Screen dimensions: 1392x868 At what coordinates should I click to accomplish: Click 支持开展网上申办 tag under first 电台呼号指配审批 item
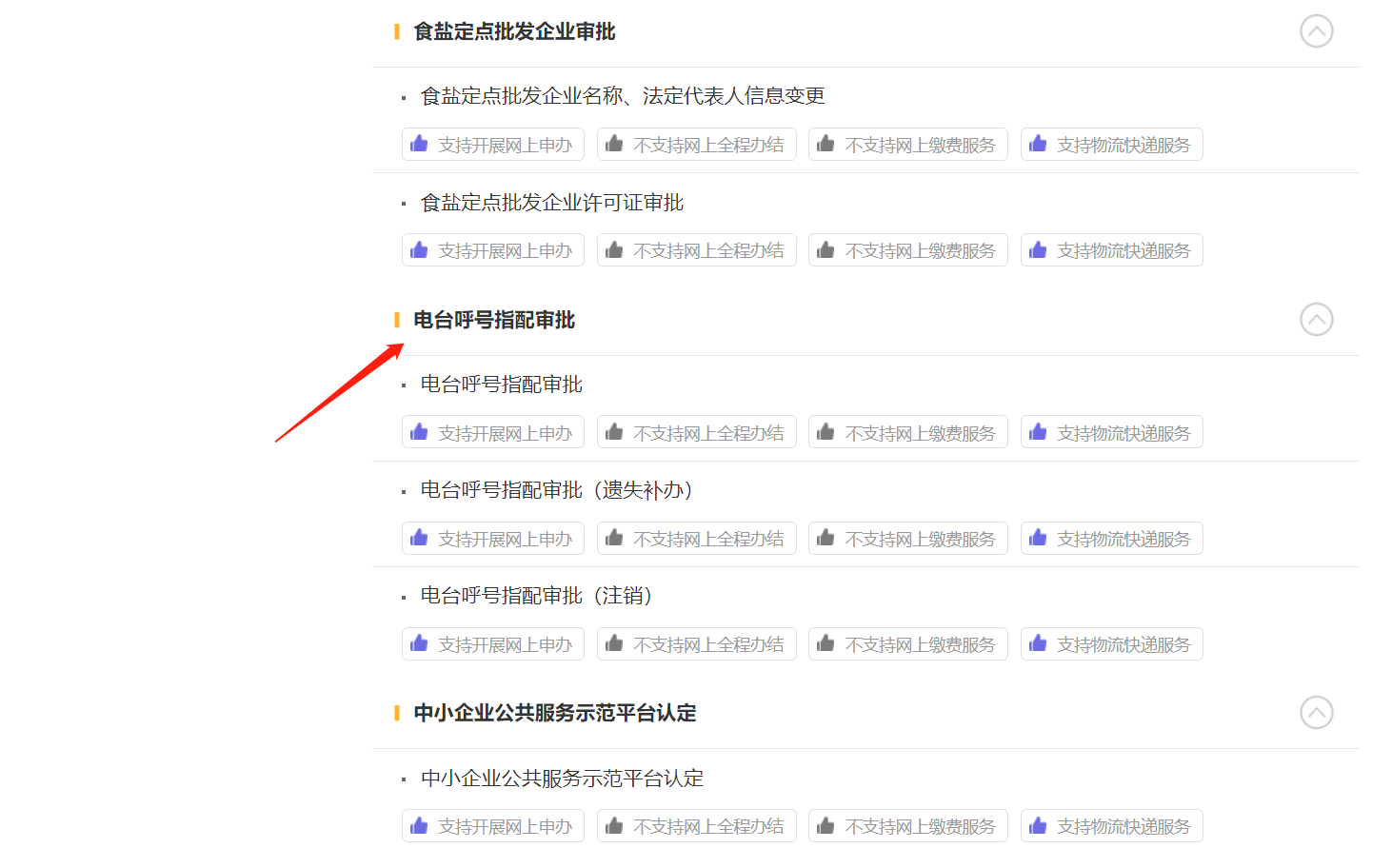click(493, 432)
